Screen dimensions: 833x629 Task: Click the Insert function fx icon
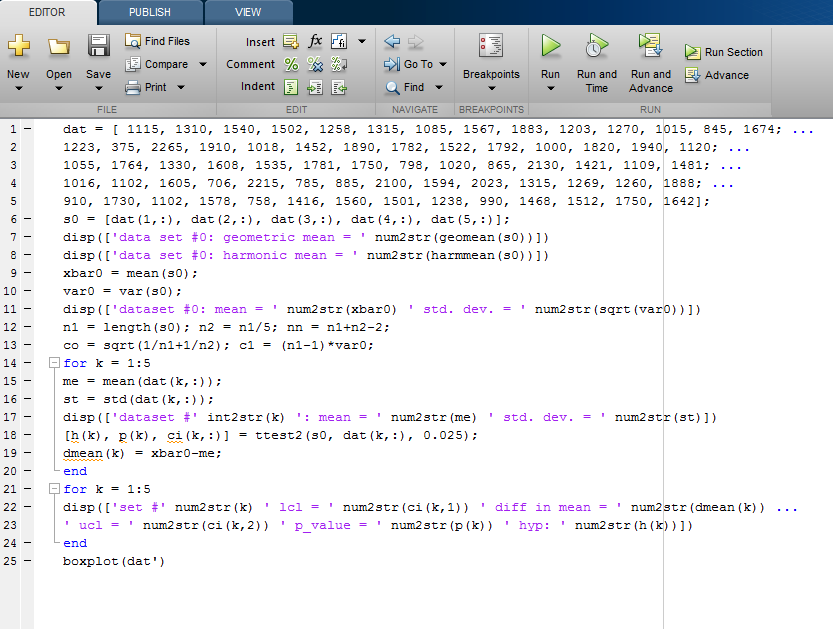(x=315, y=41)
